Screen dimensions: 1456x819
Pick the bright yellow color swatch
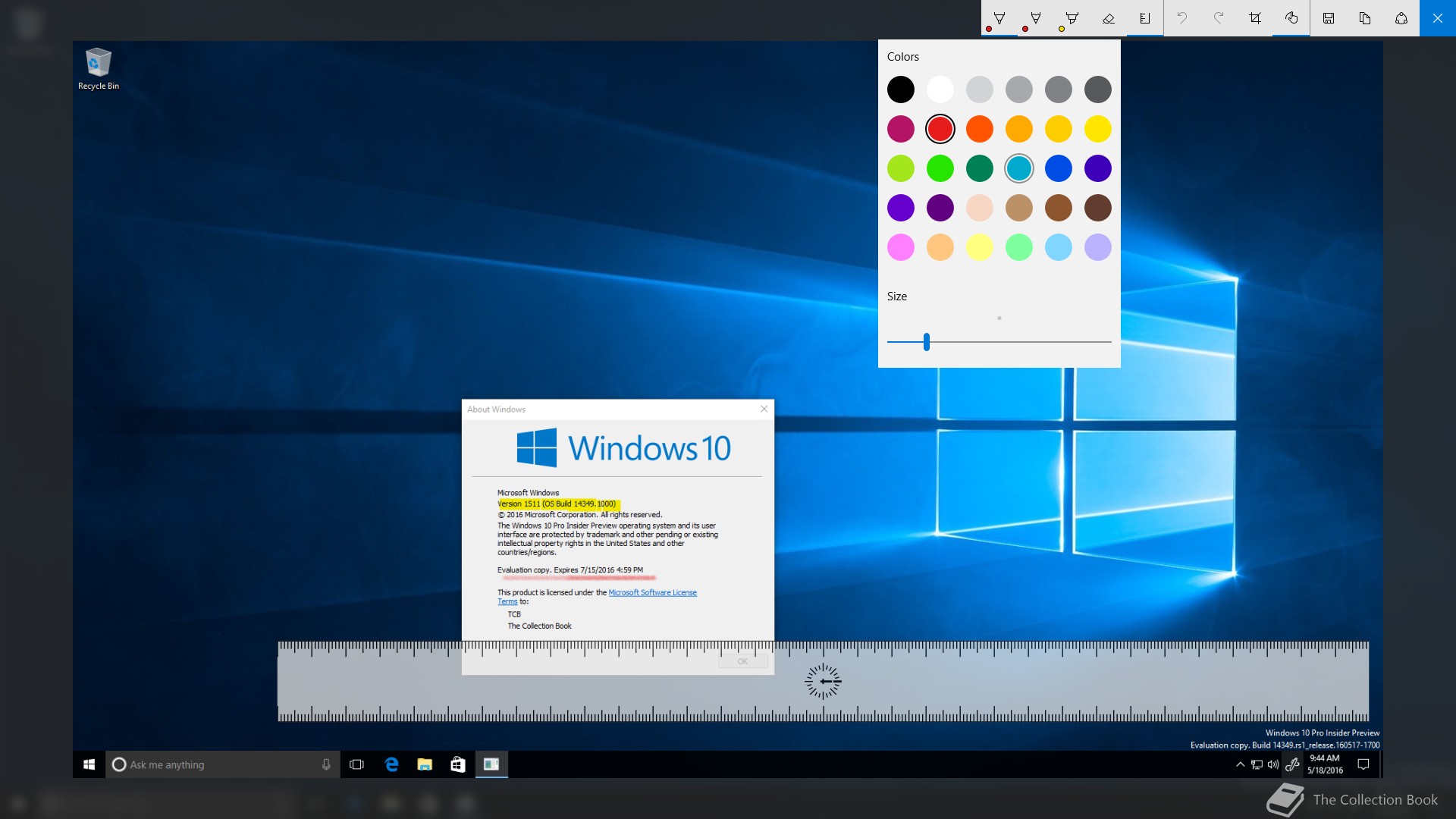(1098, 129)
